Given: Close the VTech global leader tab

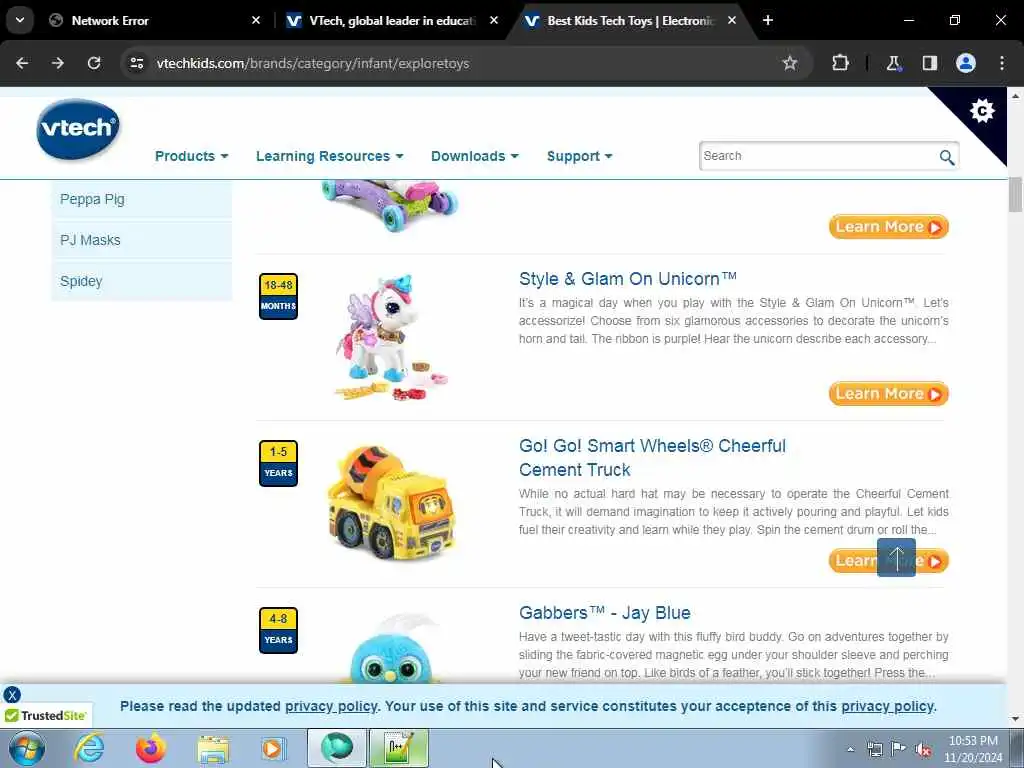Looking at the screenshot, I should [494, 20].
